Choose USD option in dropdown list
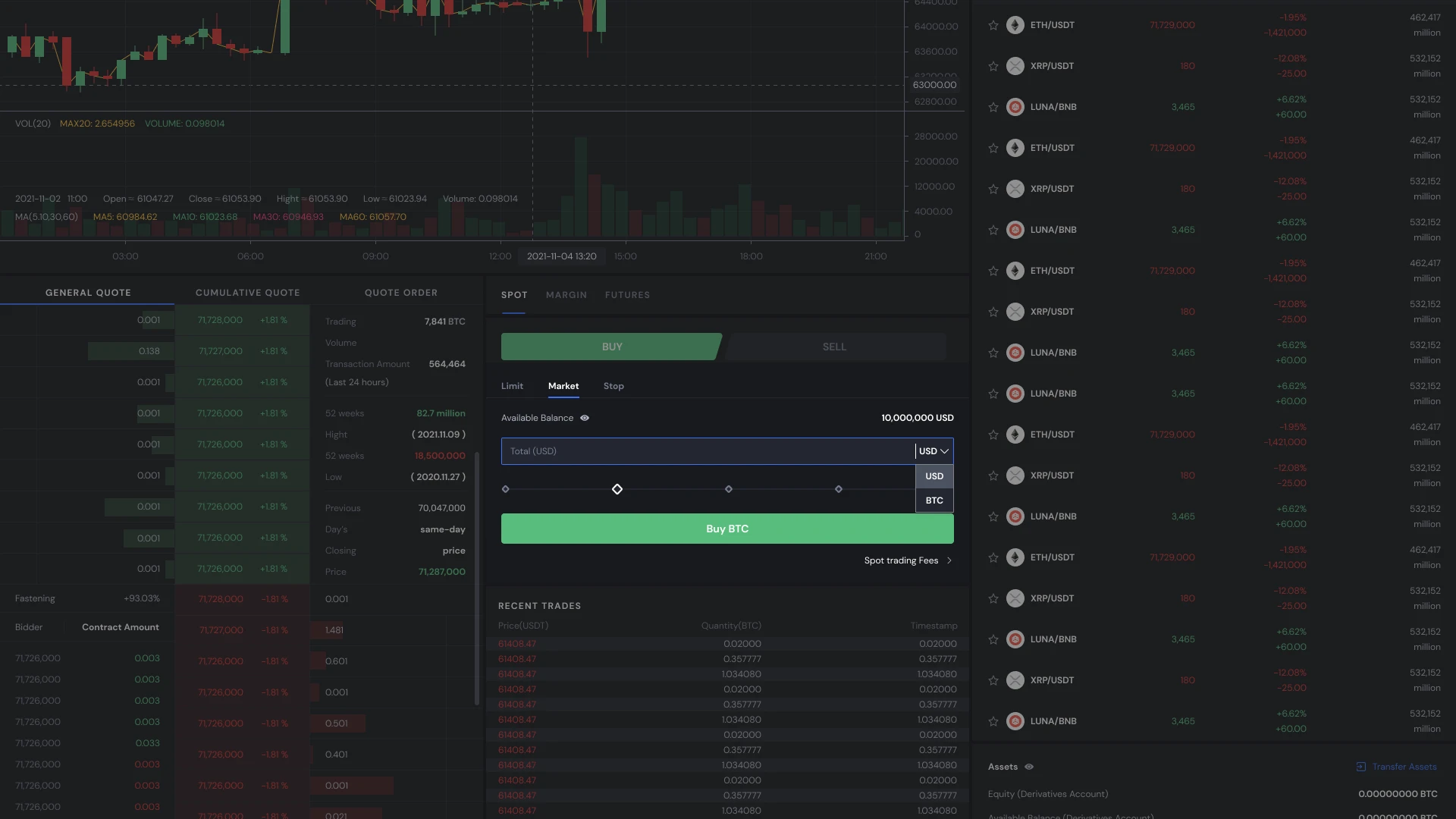This screenshot has height=819, width=1456. click(x=934, y=476)
